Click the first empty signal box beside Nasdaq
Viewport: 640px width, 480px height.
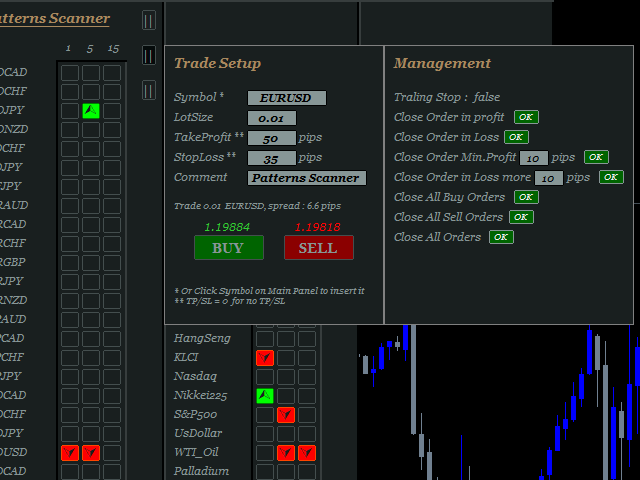coord(265,377)
